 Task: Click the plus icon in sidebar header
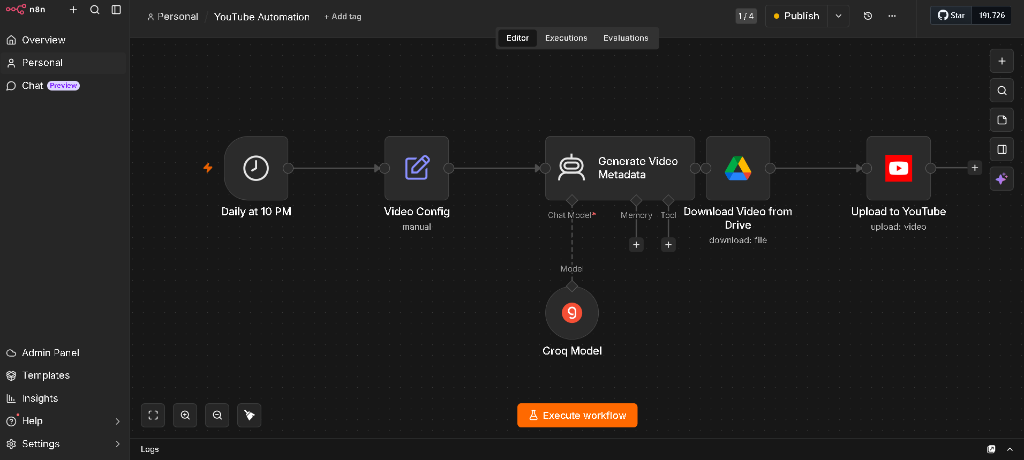click(73, 10)
